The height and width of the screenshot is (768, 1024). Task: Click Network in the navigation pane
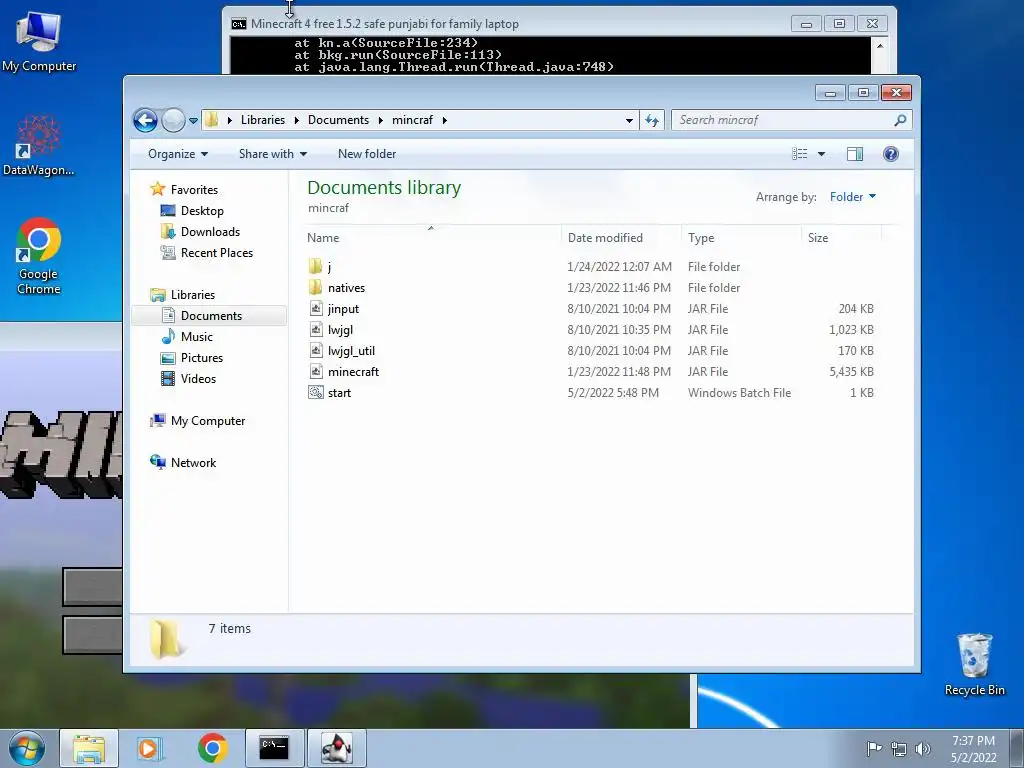click(x=193, y=463)
